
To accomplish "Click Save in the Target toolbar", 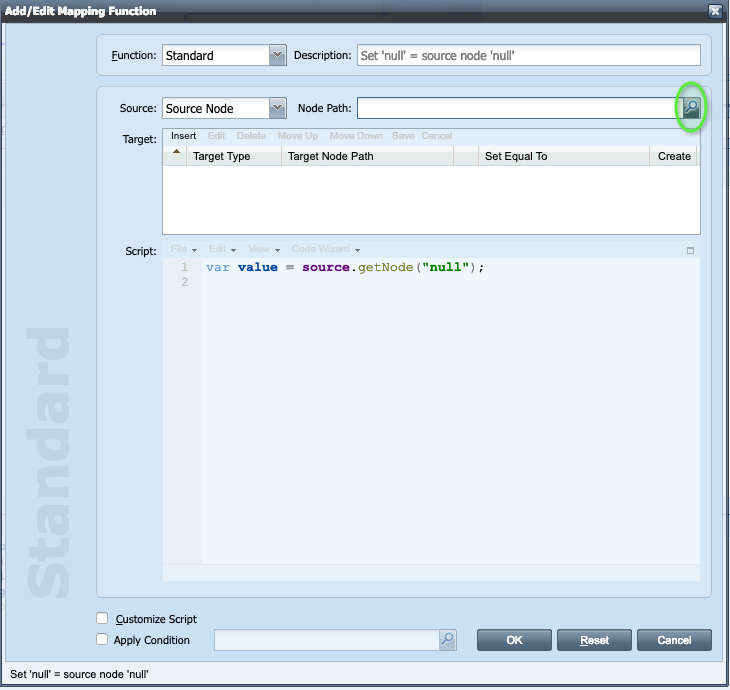I will tap(403, 135).
